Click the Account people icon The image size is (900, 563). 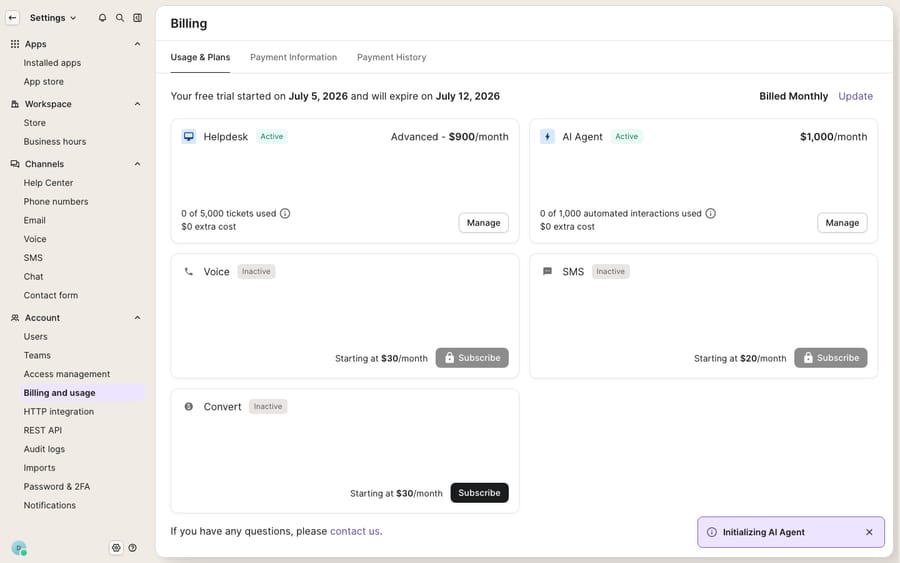tap(15, 317)
